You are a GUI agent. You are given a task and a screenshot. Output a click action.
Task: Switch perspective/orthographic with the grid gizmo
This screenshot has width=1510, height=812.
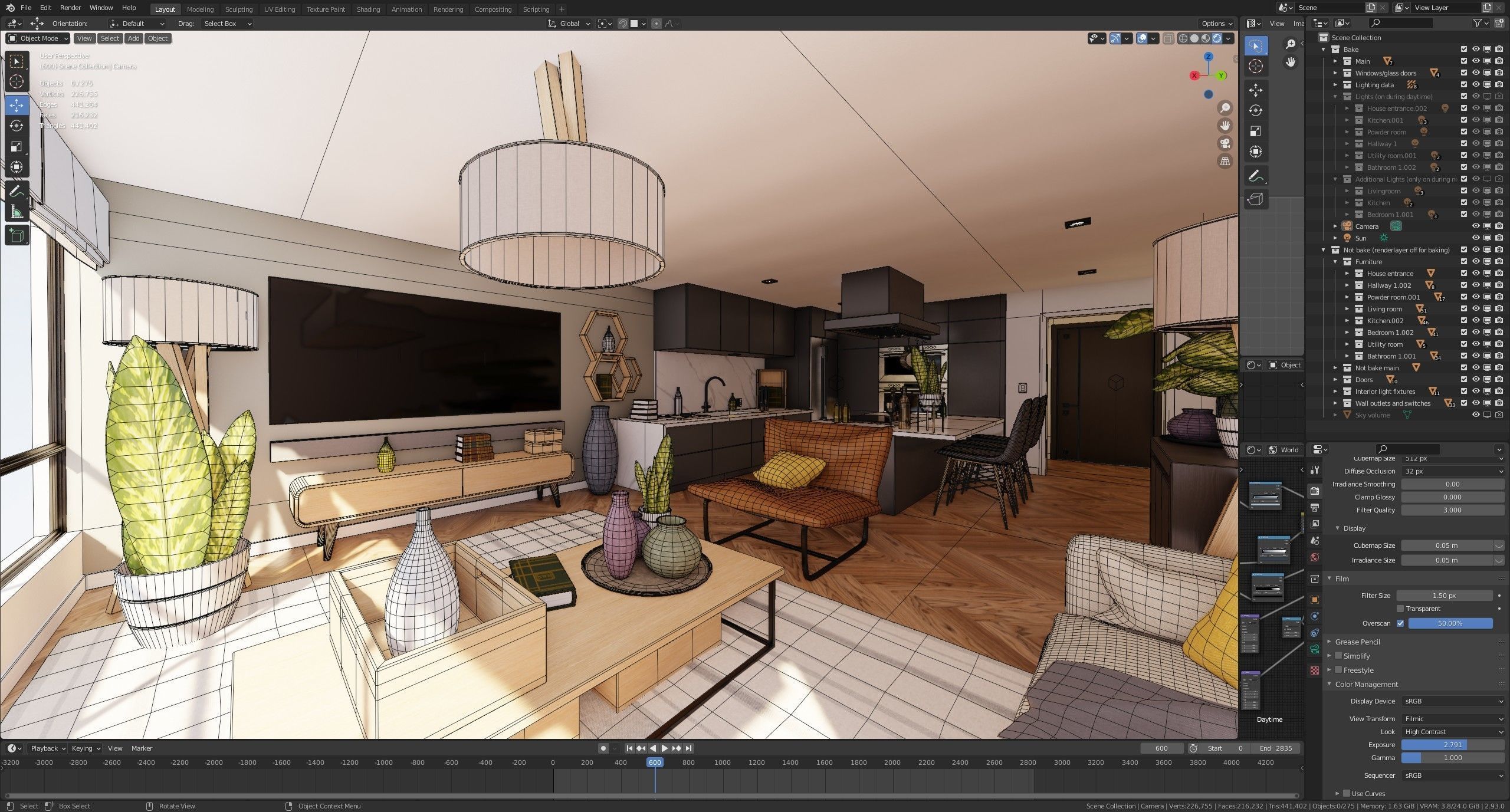click(1225, 161)
